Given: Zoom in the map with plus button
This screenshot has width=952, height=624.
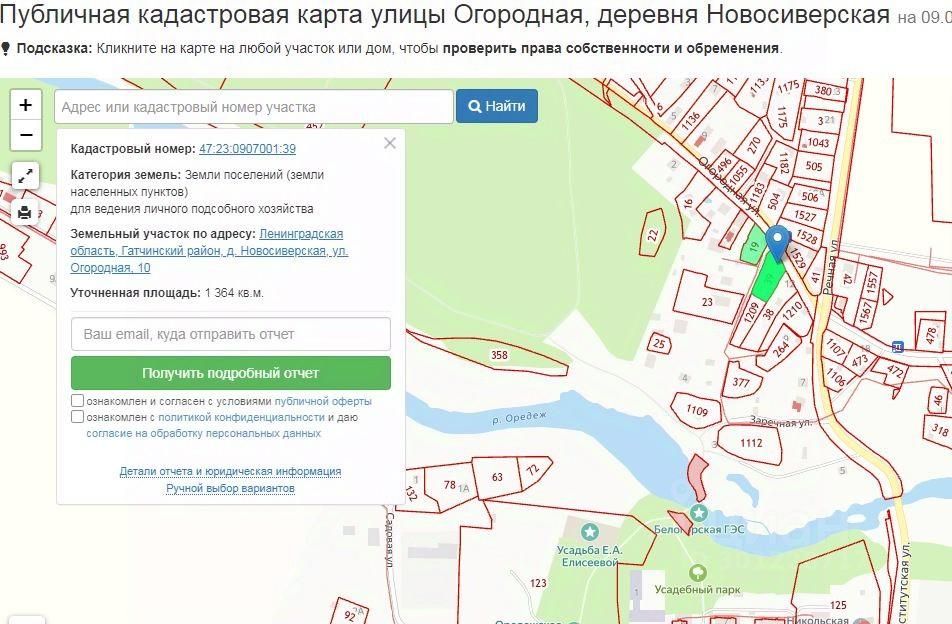Looking at the screenshot, I should coord(26,105).
